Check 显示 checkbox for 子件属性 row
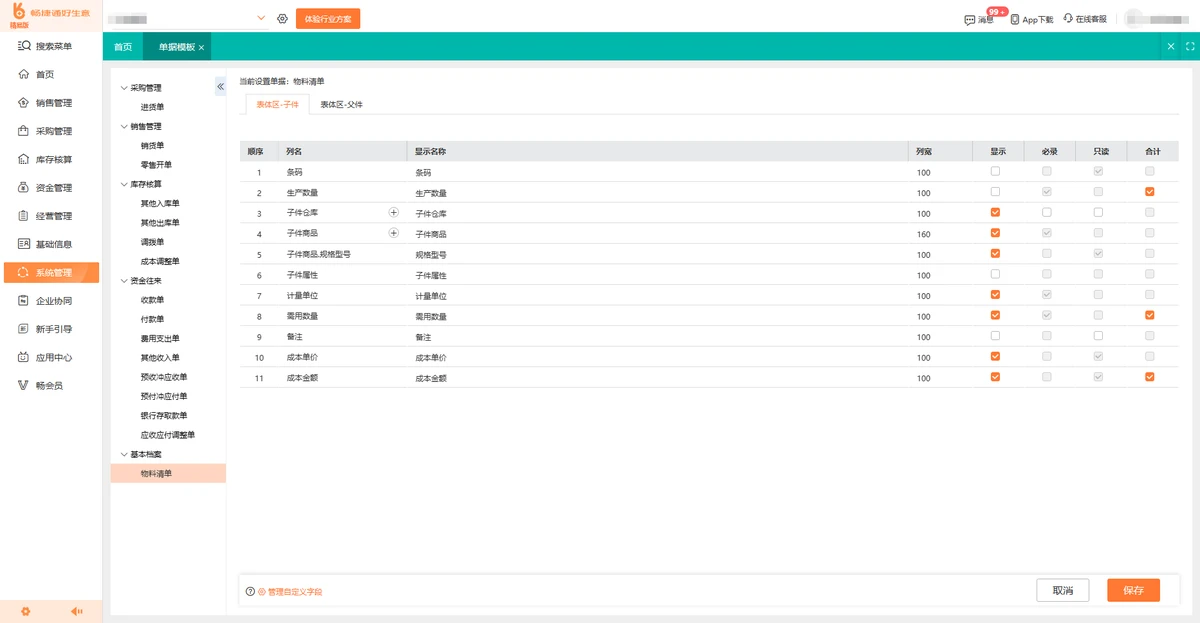The height and width of the screenshot is (623, 1200). 995,274
